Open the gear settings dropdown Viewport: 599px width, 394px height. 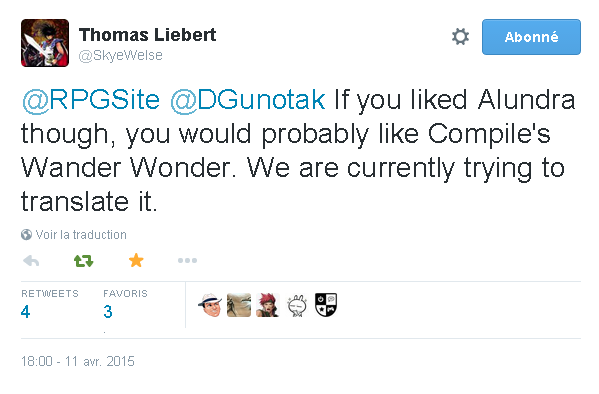460,37
